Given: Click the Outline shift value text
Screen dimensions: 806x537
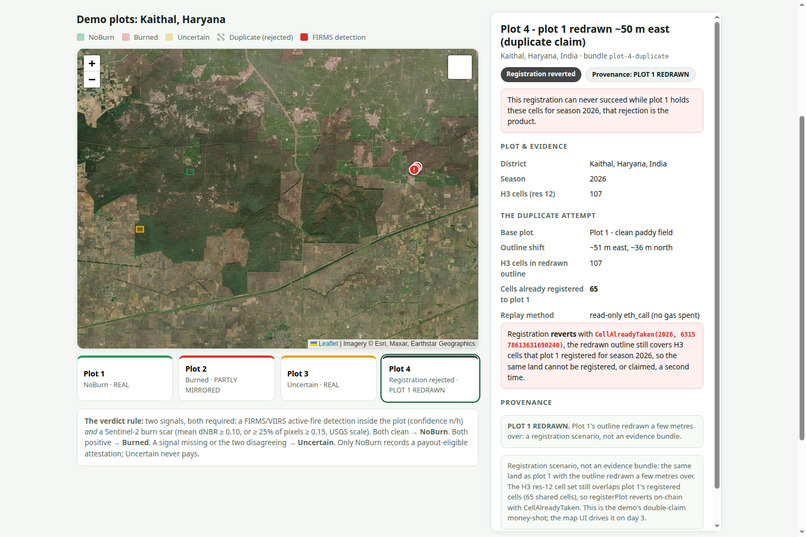Looking at the screenshot, I should pos(631,247).
